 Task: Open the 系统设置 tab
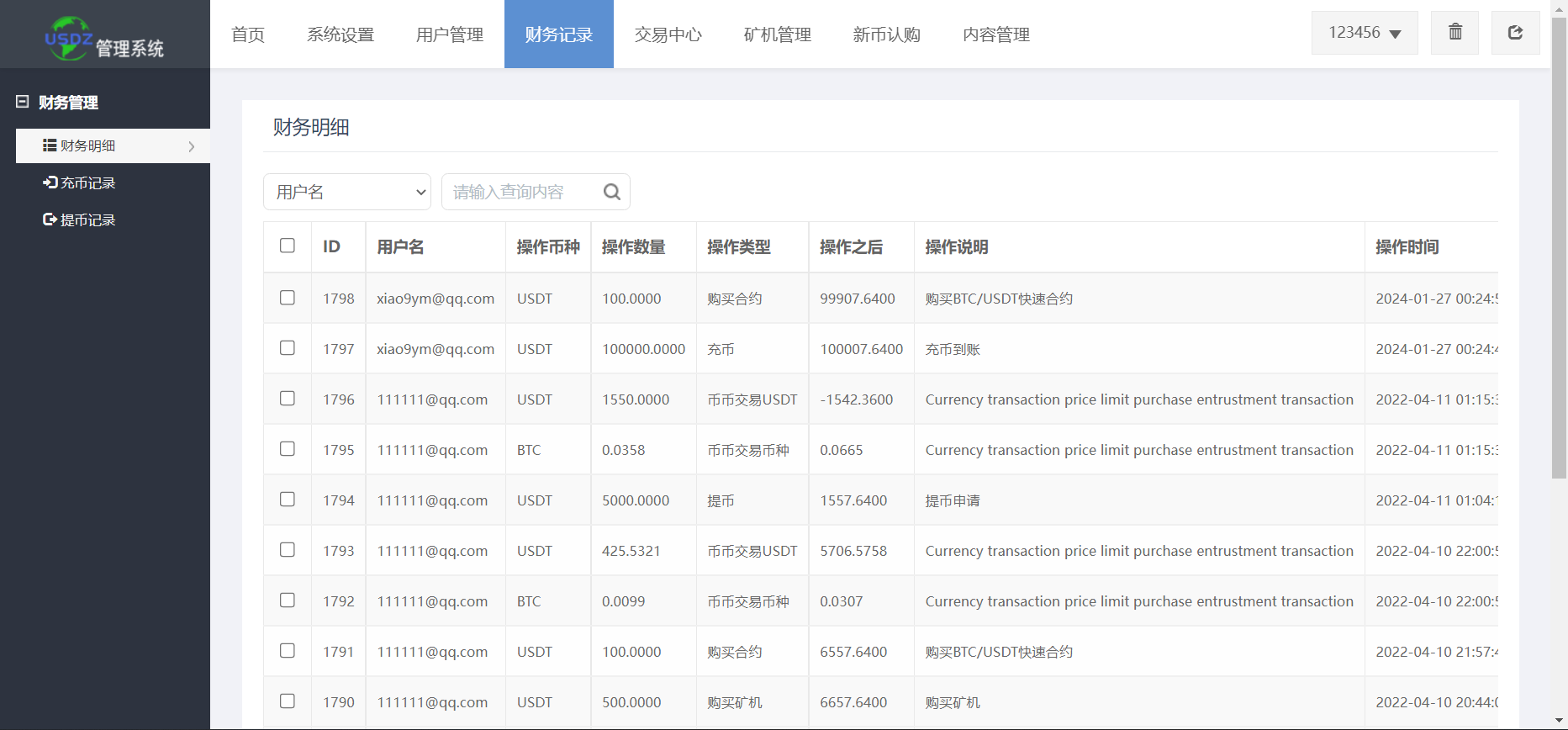(x=341, y=34)
